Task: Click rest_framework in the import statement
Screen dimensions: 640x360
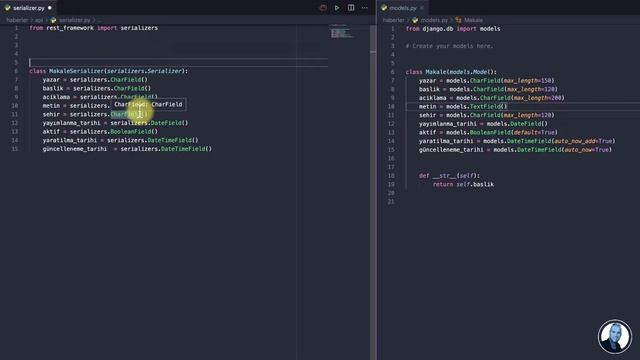Action: point(70,28)
